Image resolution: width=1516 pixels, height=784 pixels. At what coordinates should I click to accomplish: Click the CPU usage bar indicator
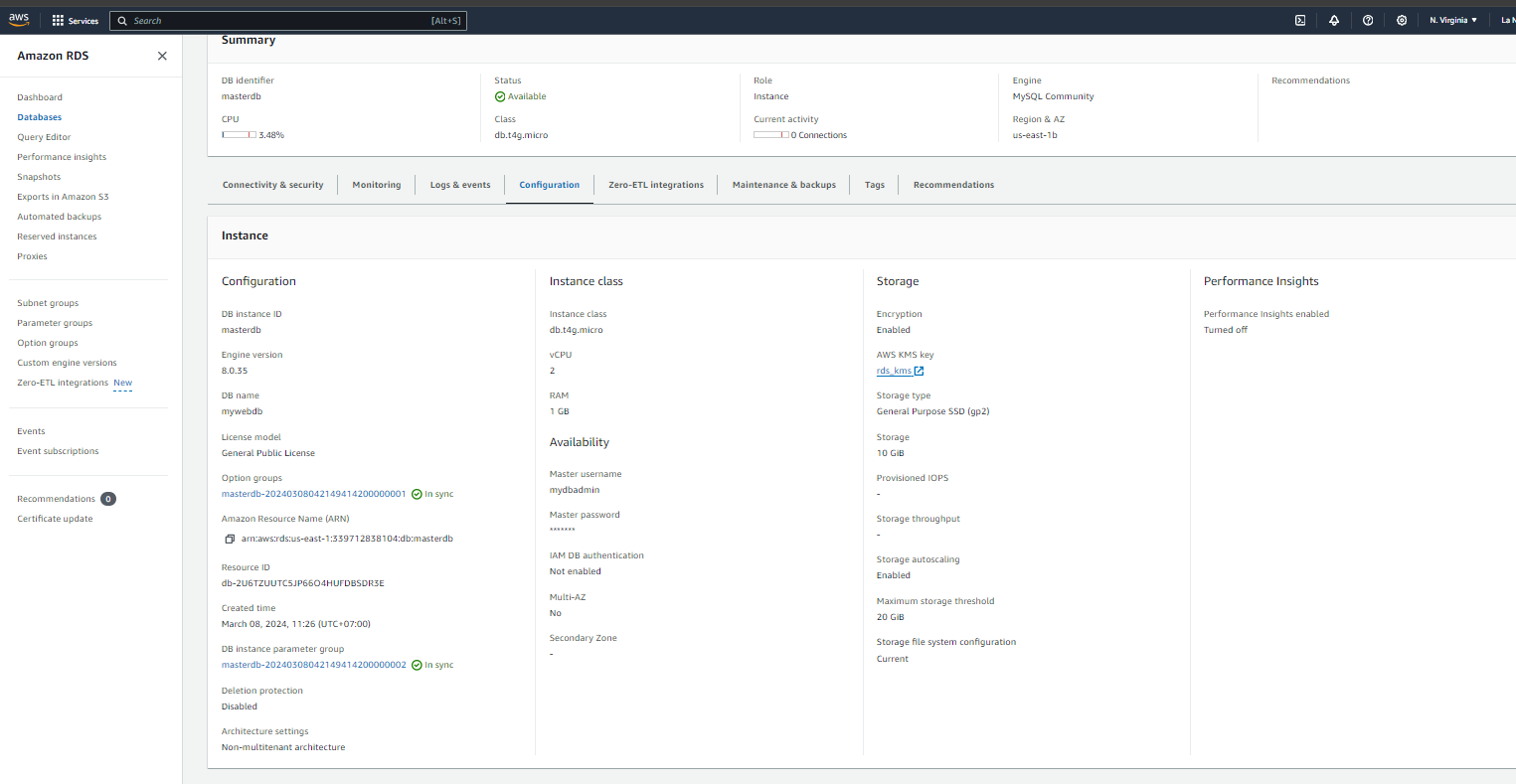239,135
